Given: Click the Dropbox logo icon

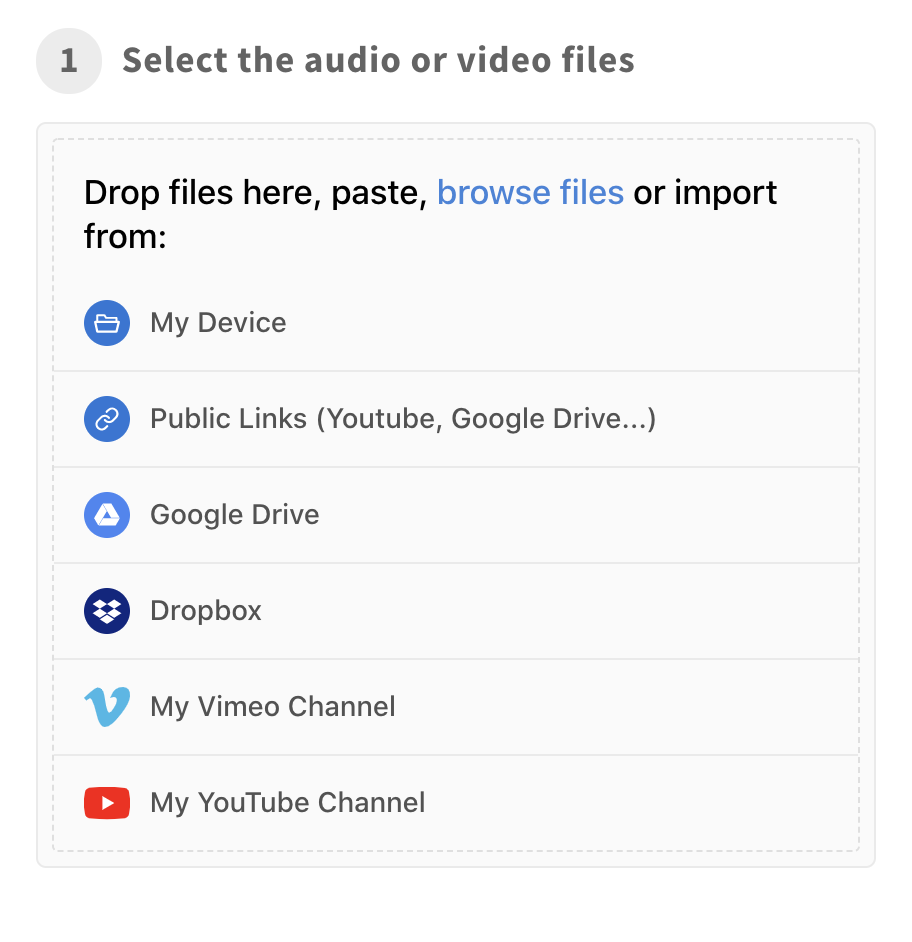Looking at the screenshot, I should pyautogui.click(x=107, y=611).
